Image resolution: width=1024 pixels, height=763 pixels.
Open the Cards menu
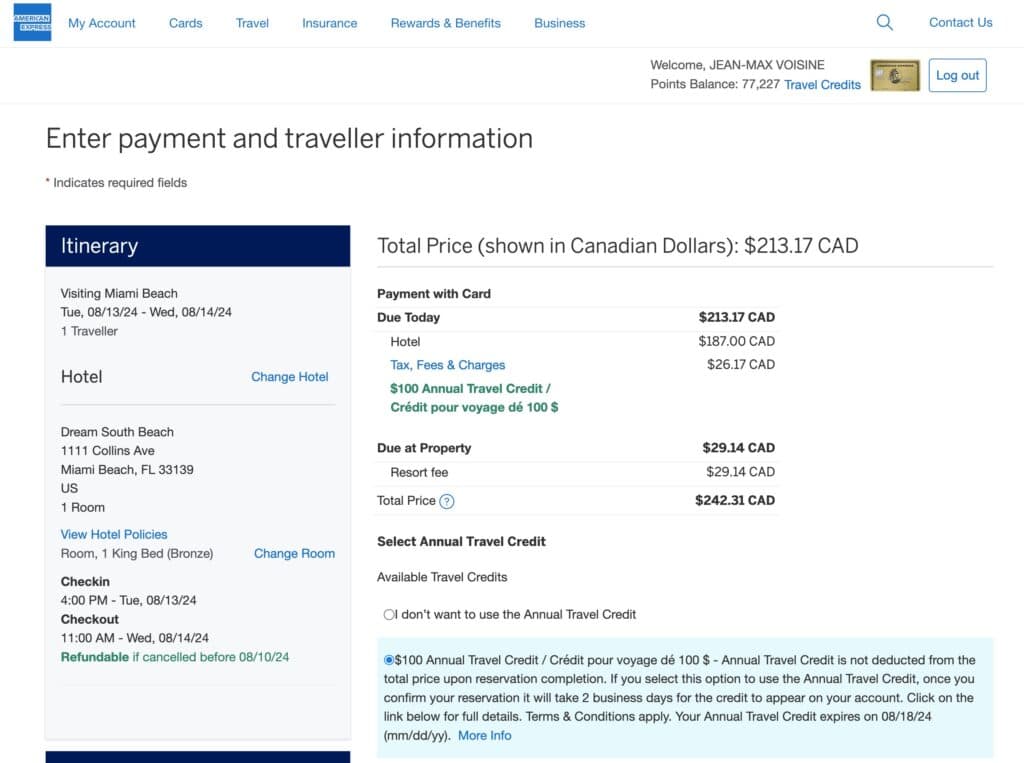[x=185, y=23]
